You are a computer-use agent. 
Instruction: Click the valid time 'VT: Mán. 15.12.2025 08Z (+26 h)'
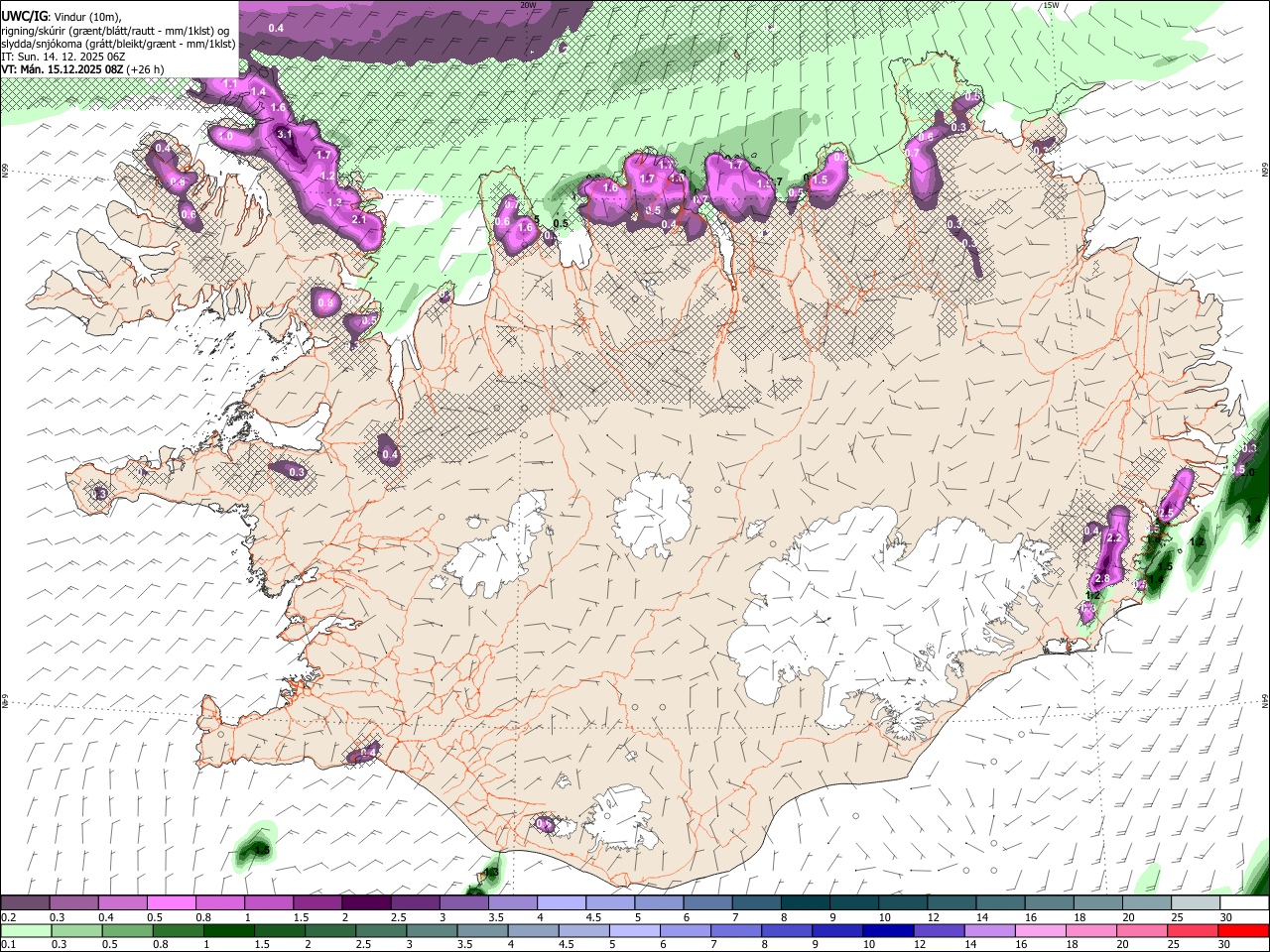pos(82,69)
